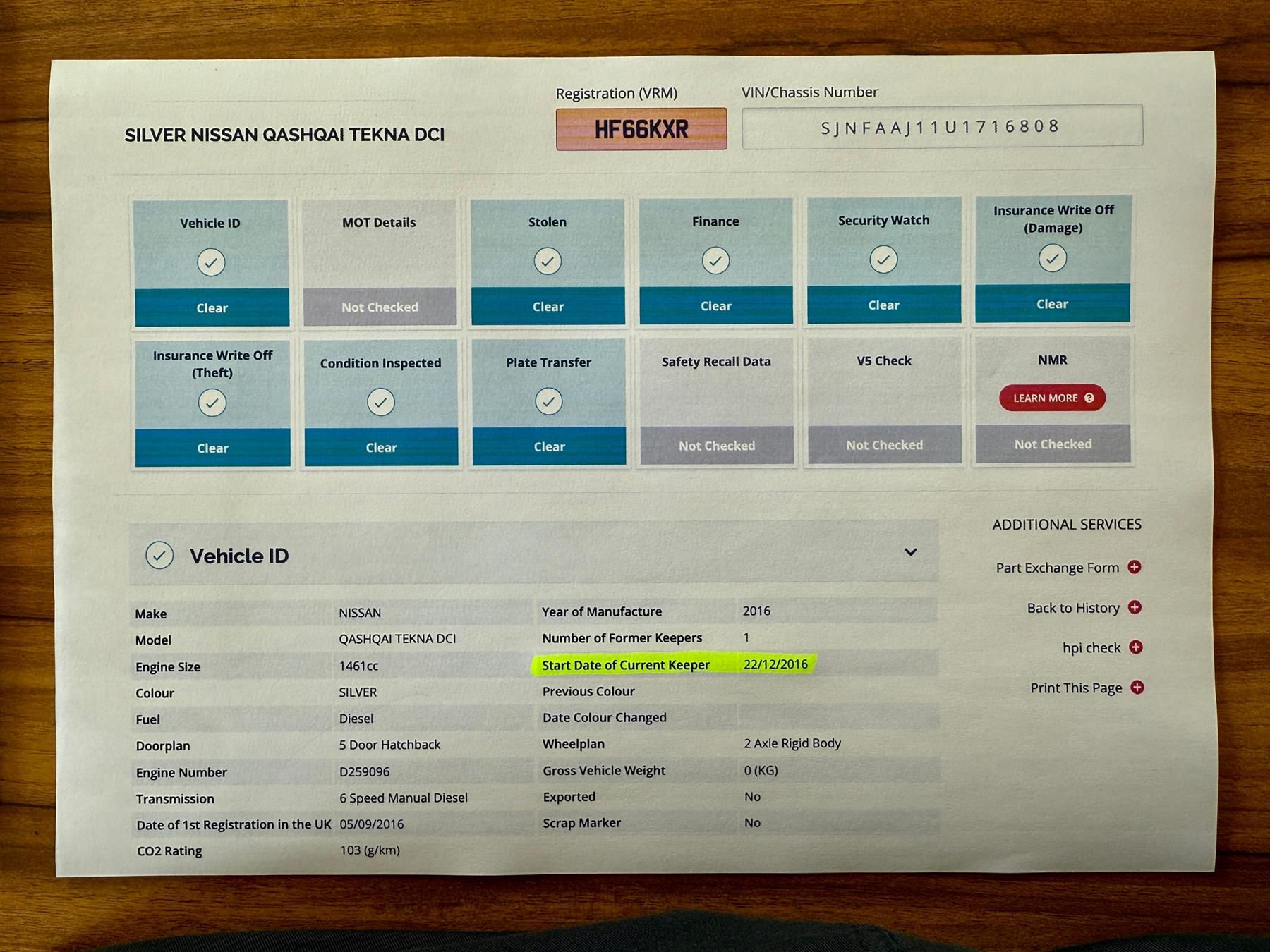The height and width of the screenshot is (952, 1270).
Task: Click the Clear bar under Stolen tile
Action: [x=548, y=306]
